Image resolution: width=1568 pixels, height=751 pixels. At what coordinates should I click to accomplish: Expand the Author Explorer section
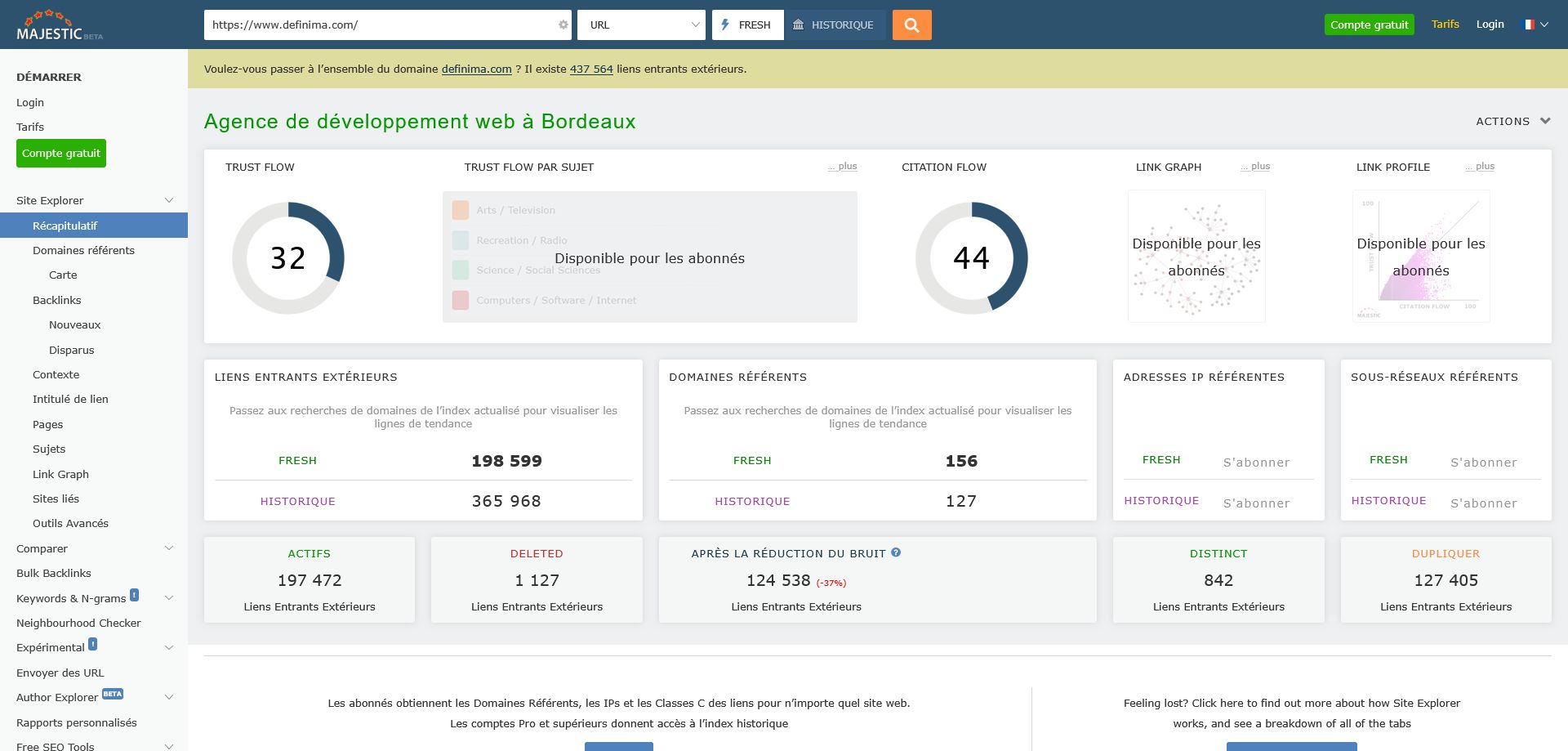pyautogui.click(x=169, y=697)
